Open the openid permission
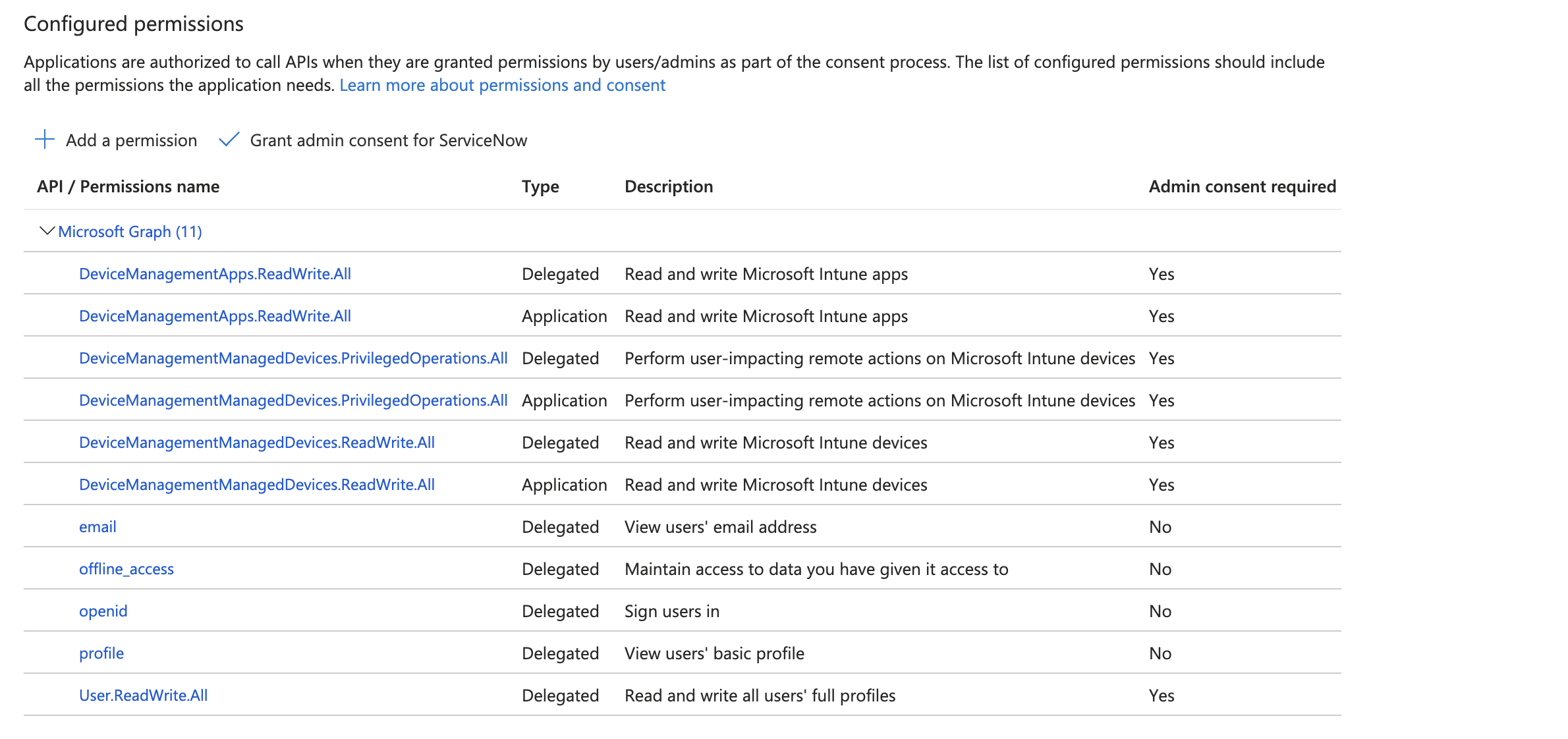The width and height of the screenshot is (1568, 739). coord(103,611)
